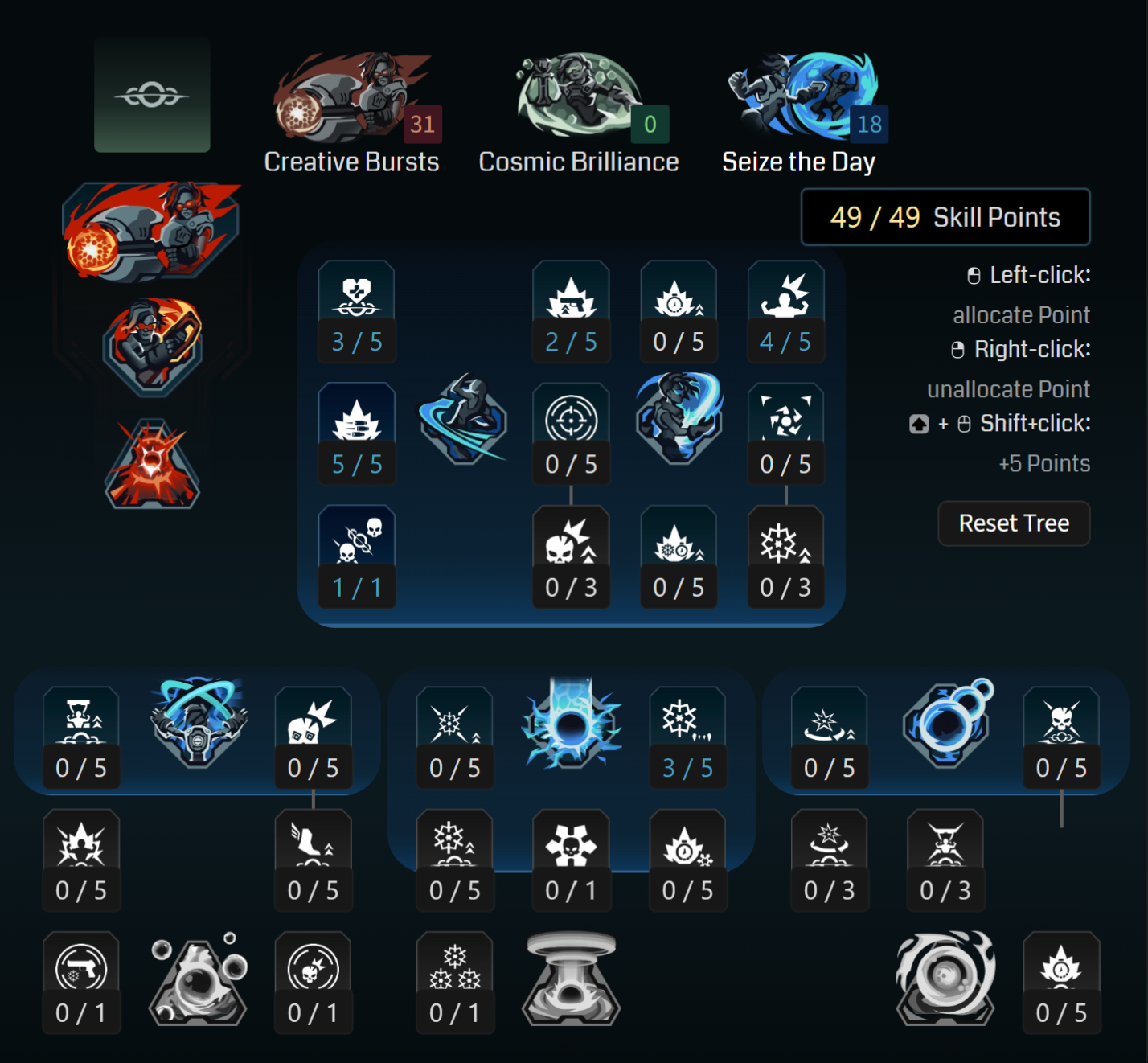The height and width of the screenshot is (1063, 1148).
Task: Allocate to the pistol crosshair 0/1 skill
Action: [80, 983]
